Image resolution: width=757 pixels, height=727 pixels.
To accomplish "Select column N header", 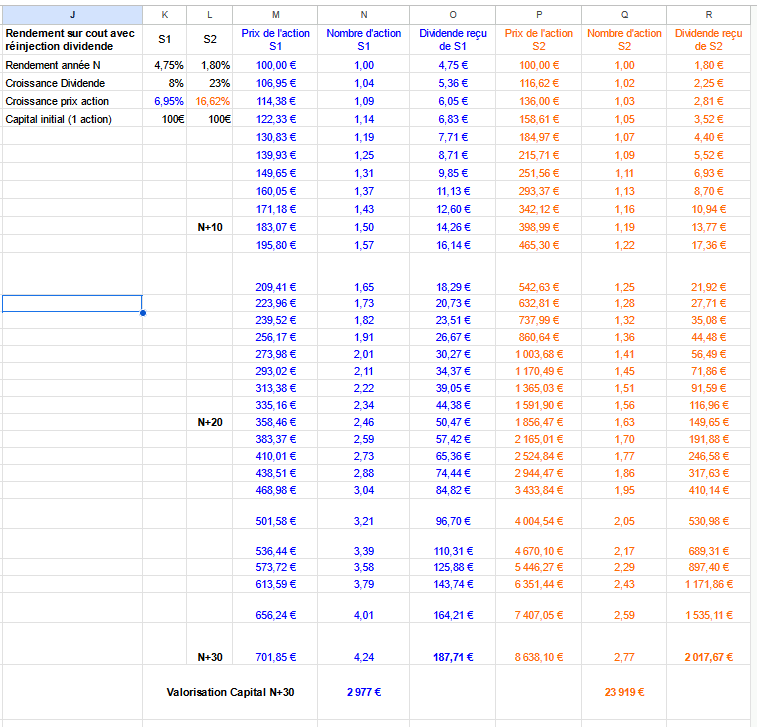I will (x=364, y=15).
